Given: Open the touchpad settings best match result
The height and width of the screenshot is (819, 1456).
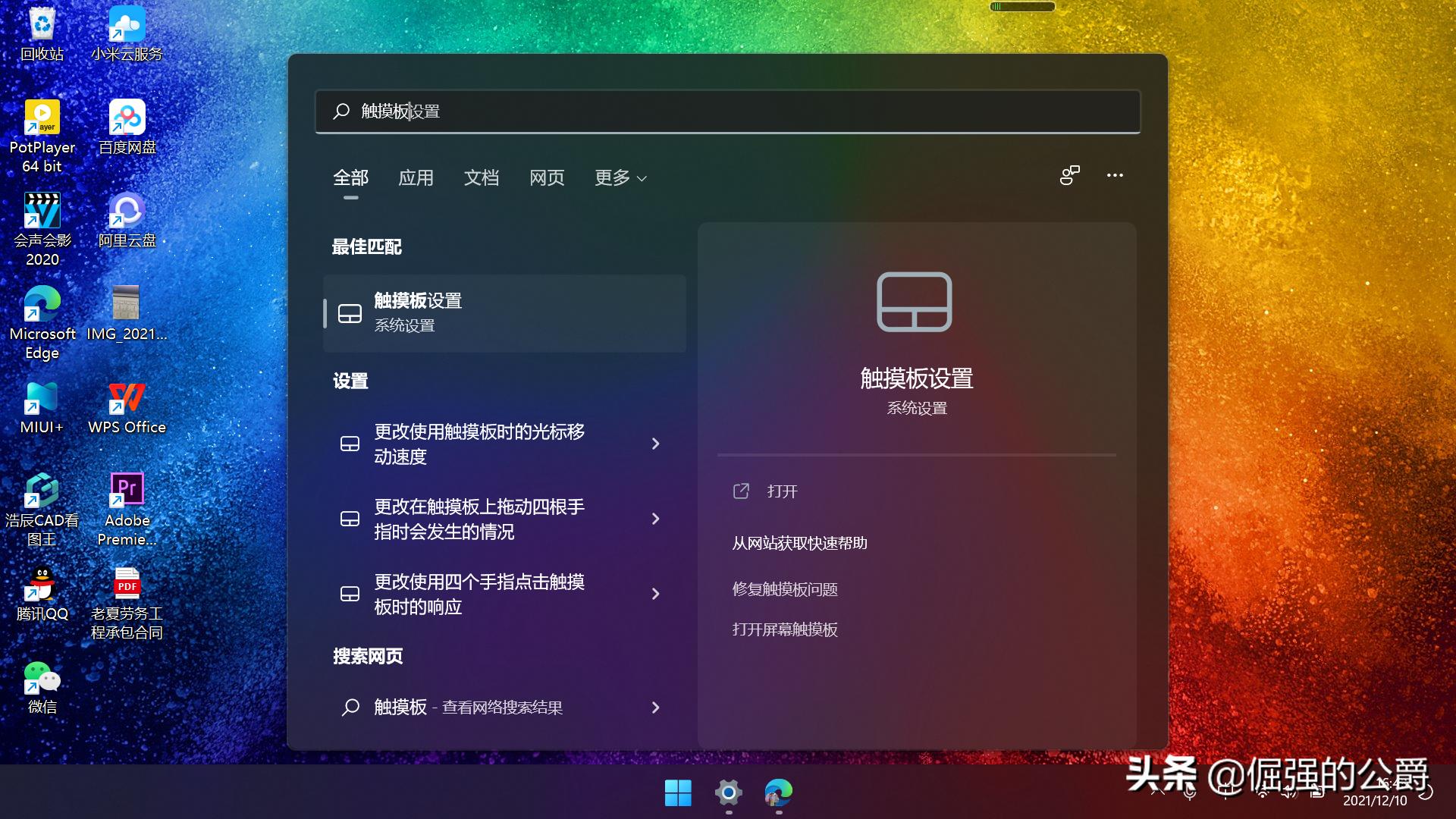Looking at the screenshot, I should tap(504, 312).
